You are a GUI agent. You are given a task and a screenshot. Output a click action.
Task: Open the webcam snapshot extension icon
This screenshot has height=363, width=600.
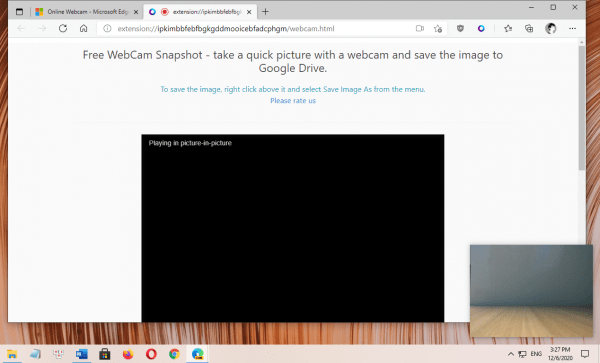click(x=481, y=28)
